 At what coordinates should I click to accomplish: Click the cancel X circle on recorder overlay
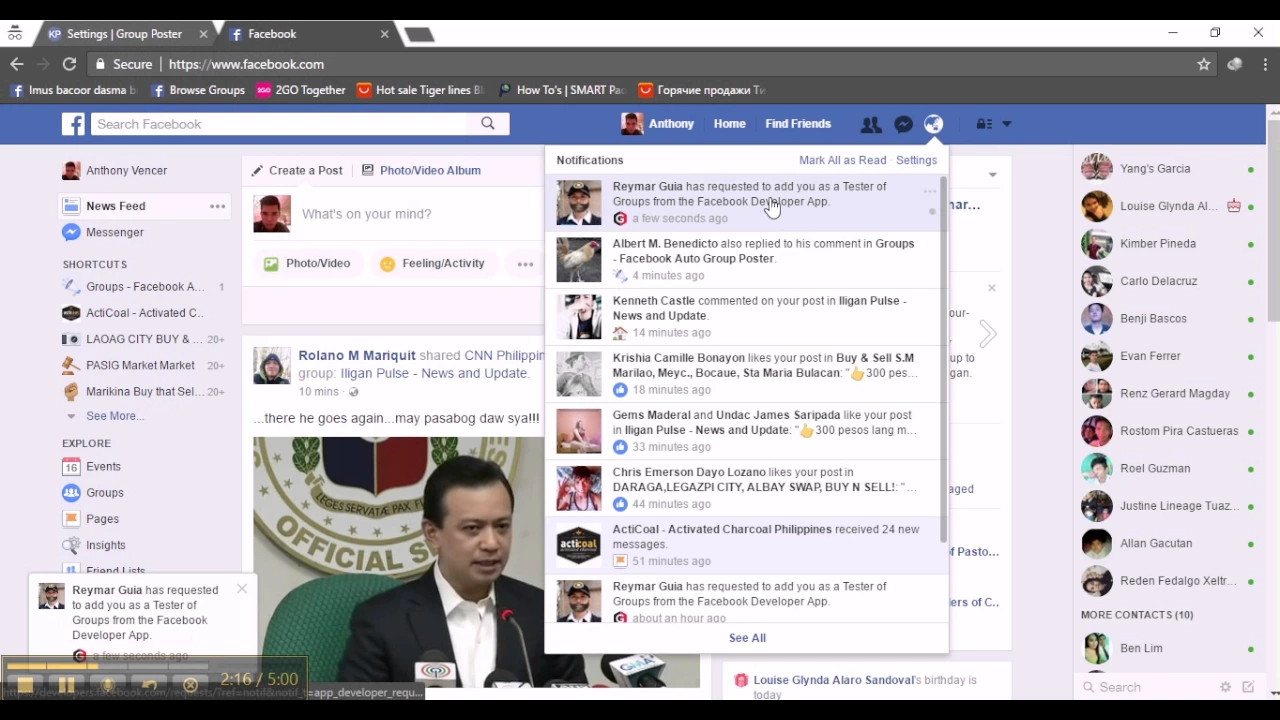pyautogui.click(x=190, y=686)
